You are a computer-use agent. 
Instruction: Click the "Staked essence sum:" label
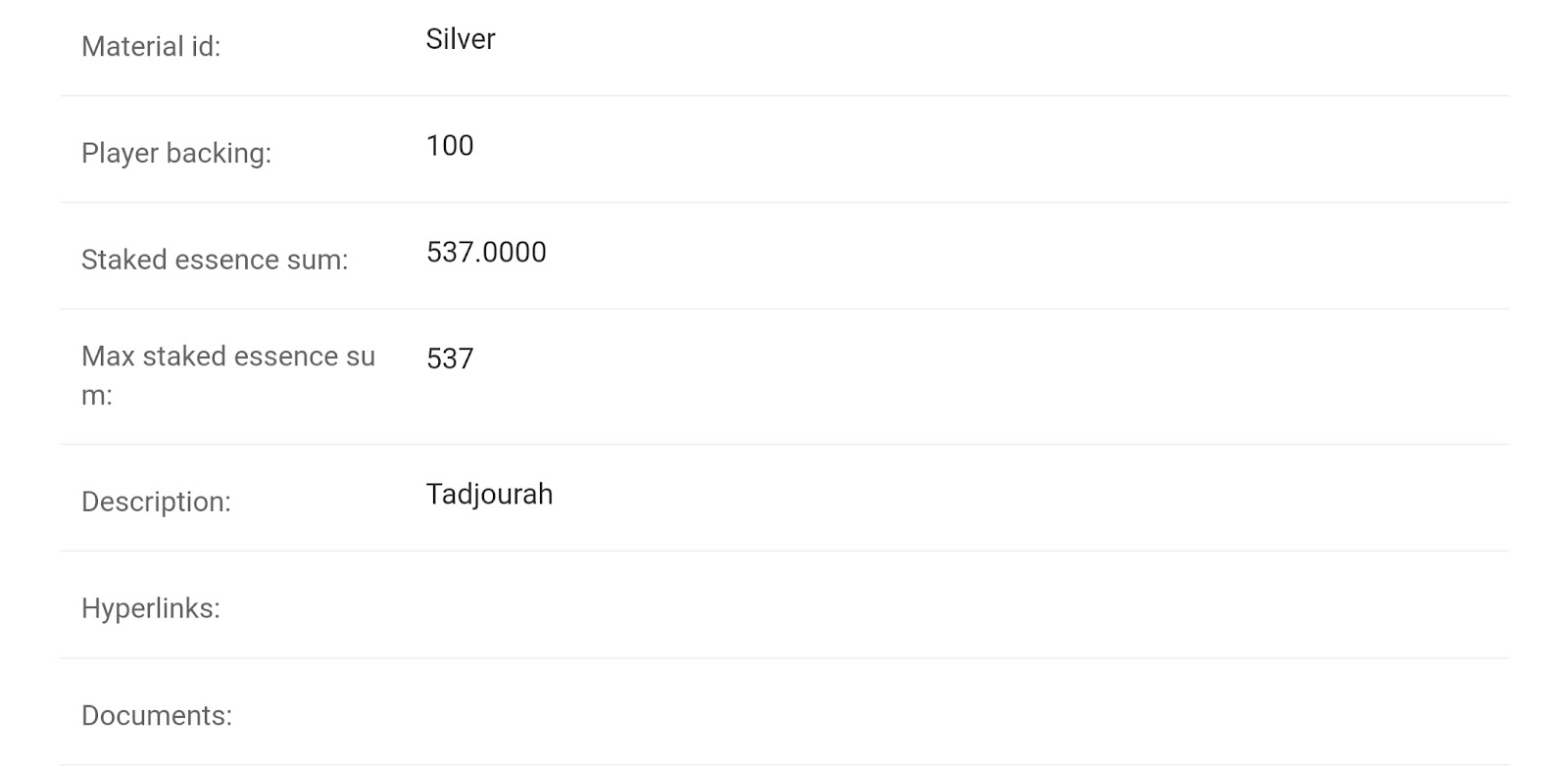[215, 261]
